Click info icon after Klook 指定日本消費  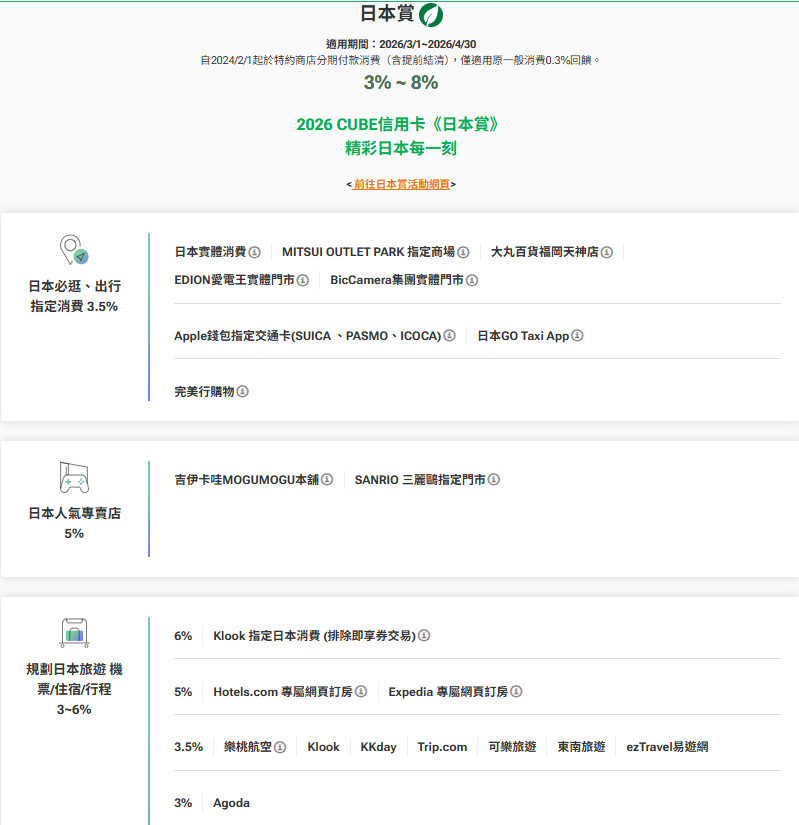coord(424,636)
